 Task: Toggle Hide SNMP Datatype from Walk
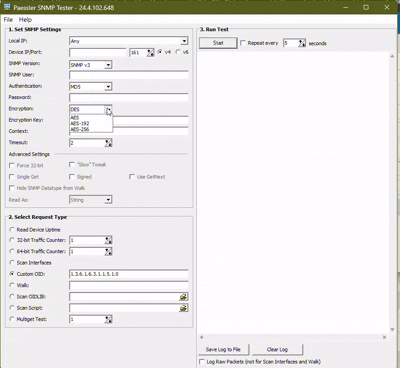tap(12, 188)
